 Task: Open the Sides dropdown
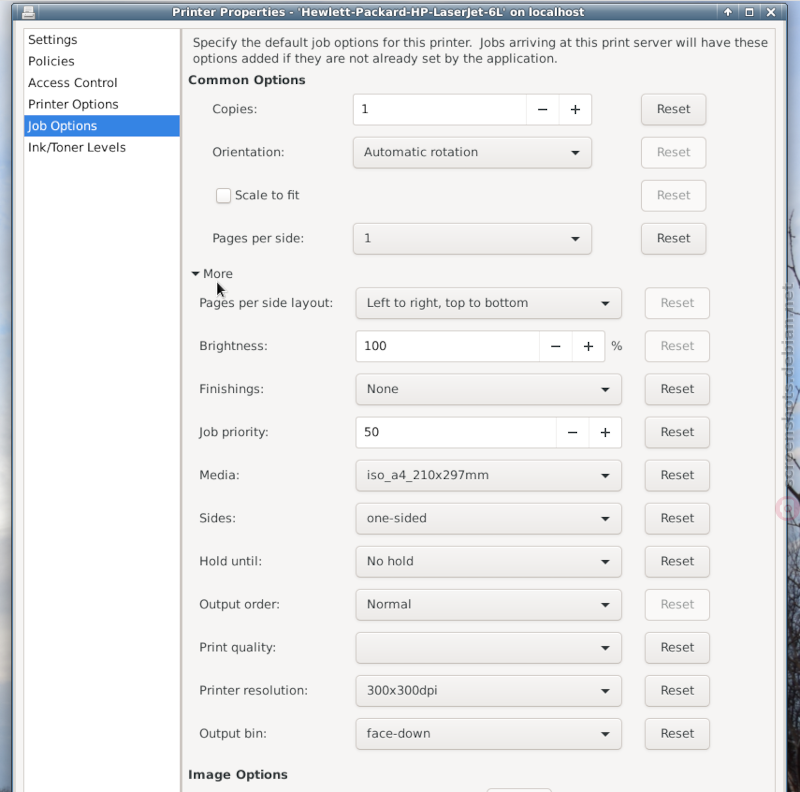point(488,518)
